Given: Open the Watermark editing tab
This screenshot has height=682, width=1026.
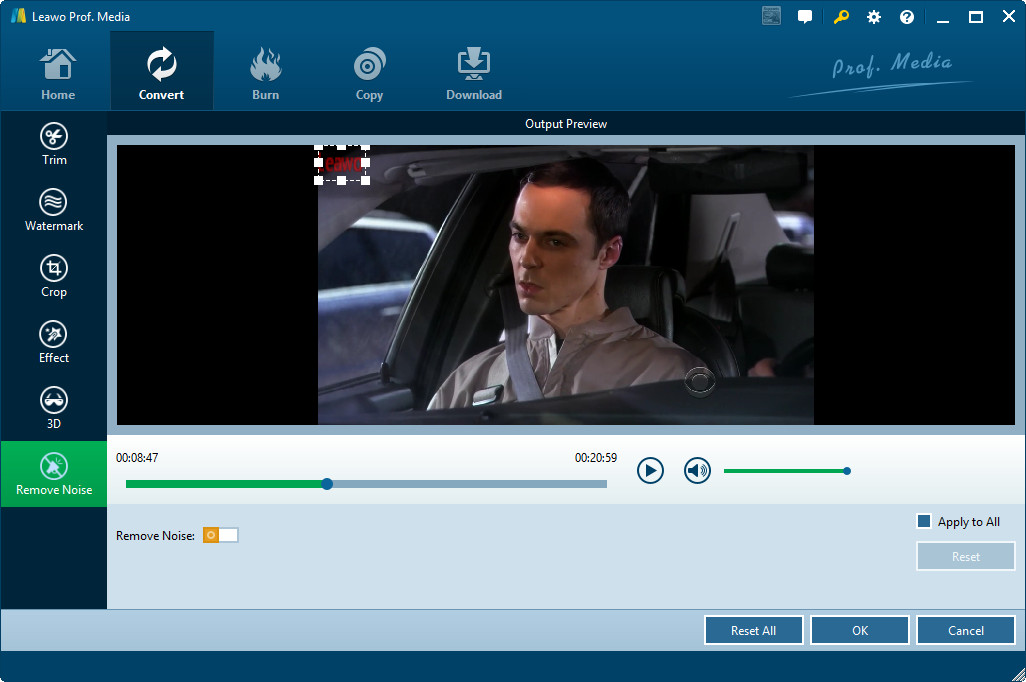Looking at the screenshot, I should [x=54, y=210].
